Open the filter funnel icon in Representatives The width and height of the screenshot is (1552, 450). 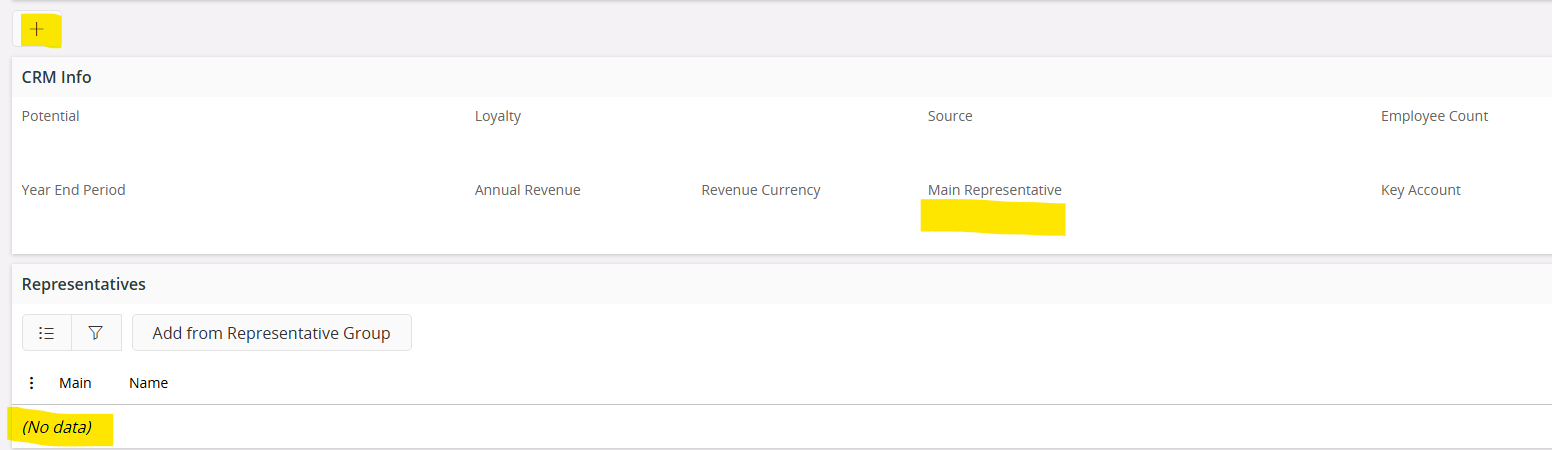(x=96, y=333)
